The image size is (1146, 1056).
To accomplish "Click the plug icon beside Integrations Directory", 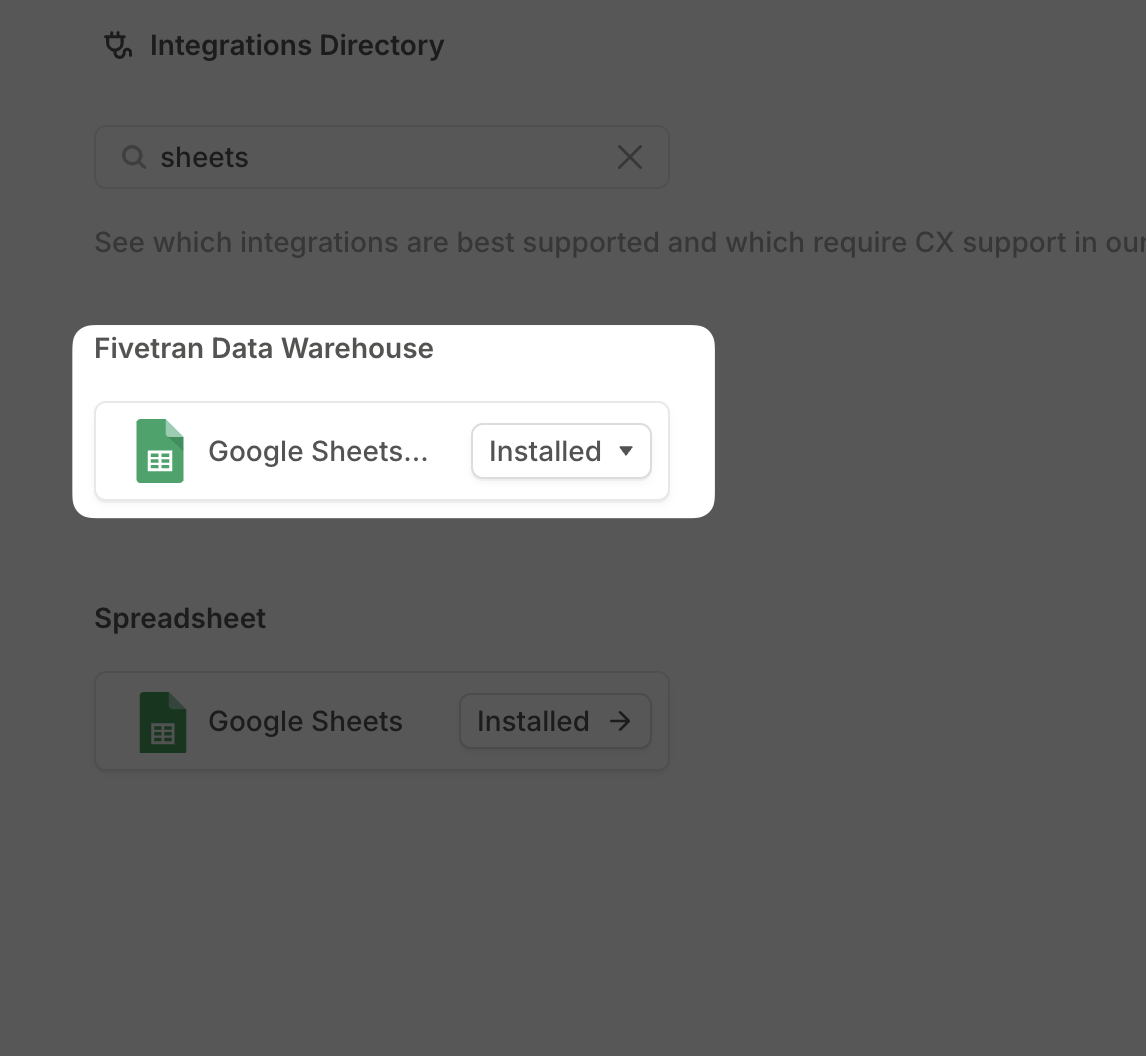I will pyautogui.click(x=118, y=45).
